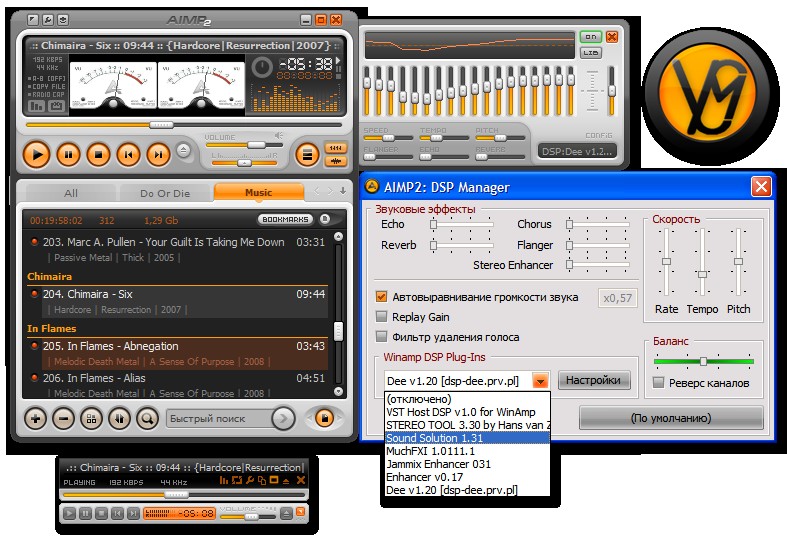Viewport: 787px width, 539px height.
Task: Open search with the magnifier button
Action: pyautogui.click(x=147, y=418)
